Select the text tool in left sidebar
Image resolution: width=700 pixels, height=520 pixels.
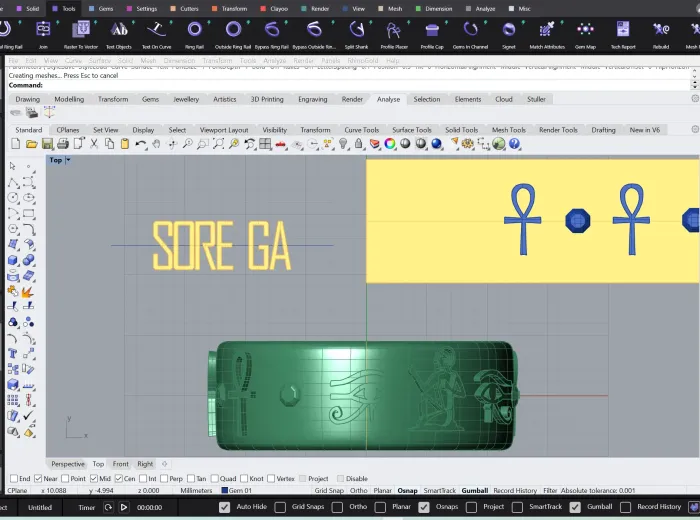[12, 354]
